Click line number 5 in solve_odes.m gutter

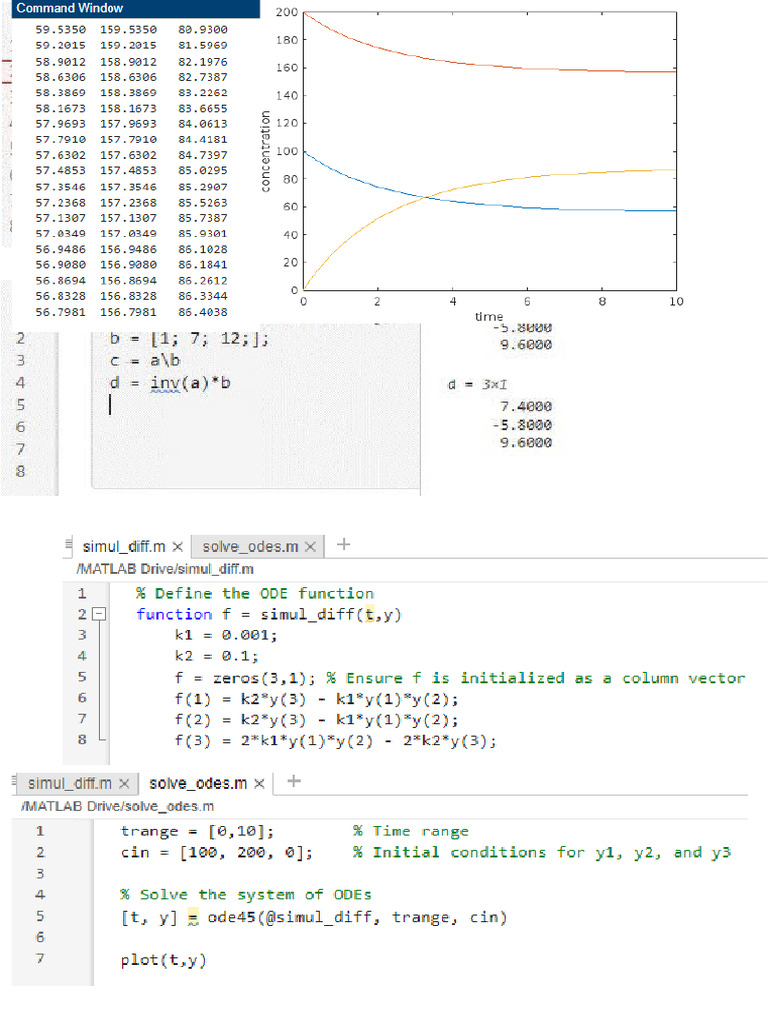coord(40,916)
